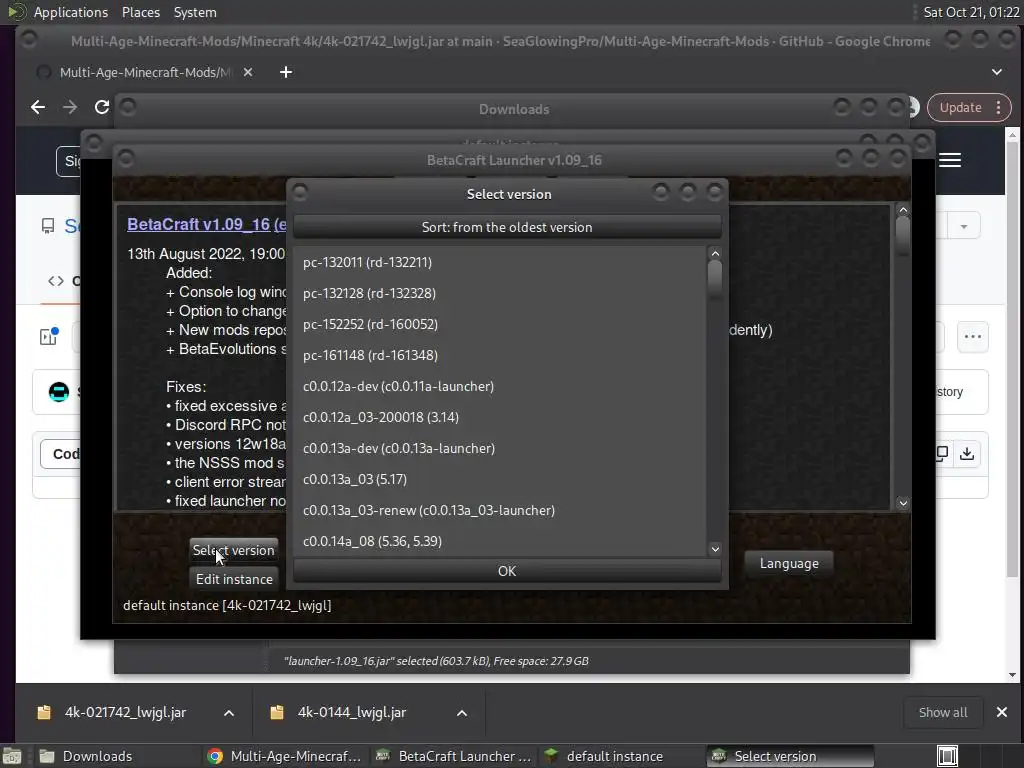Click Chrome Update button

coord(961,108)
